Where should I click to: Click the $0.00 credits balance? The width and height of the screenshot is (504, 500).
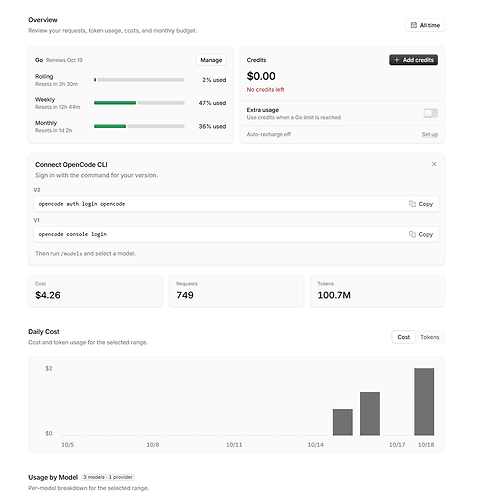click(x=261, y=76)
